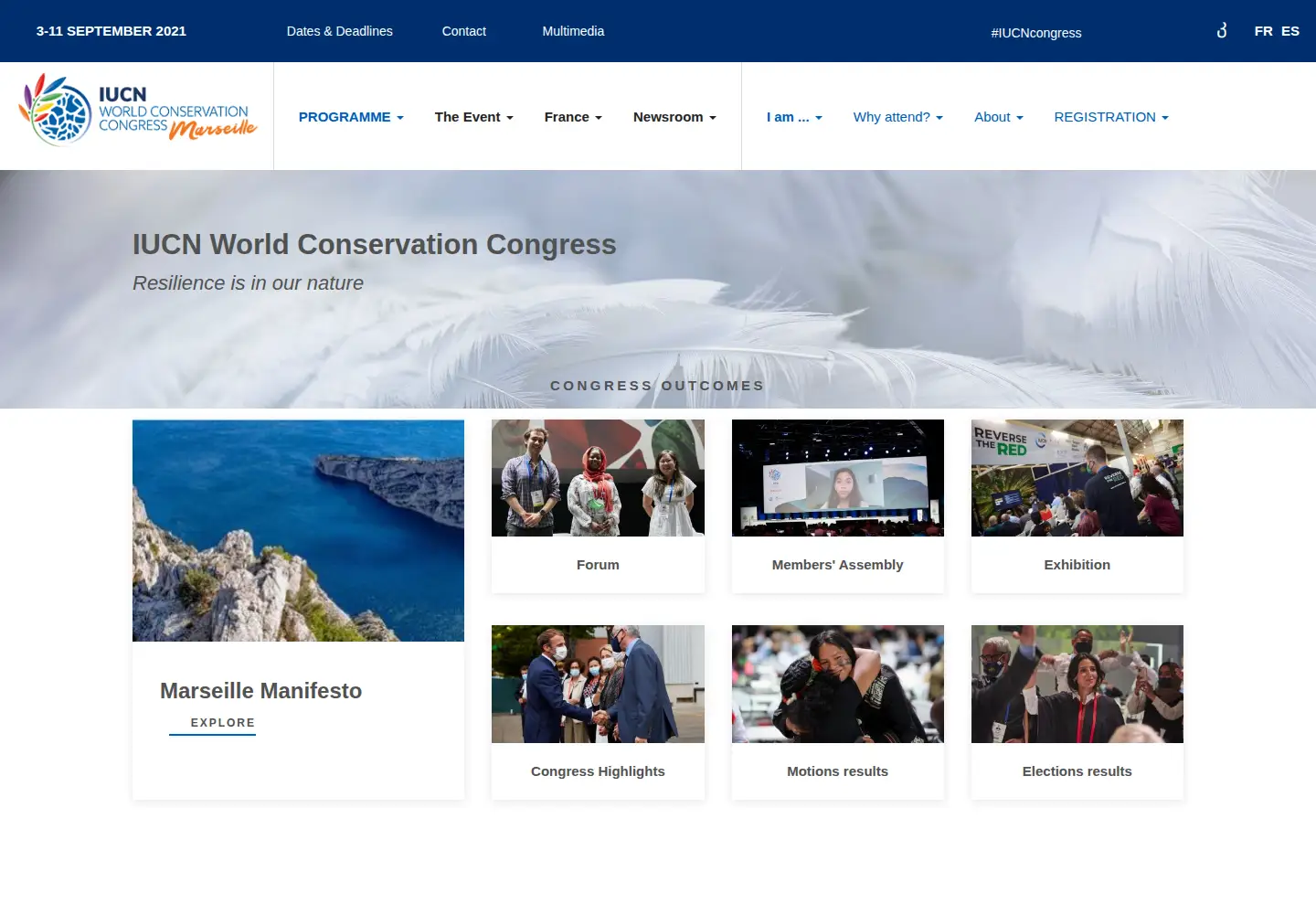Click the #IUCNcongress hashtag link
Viewport: 1316px width, 914px height.
(x=1036, y=33)
